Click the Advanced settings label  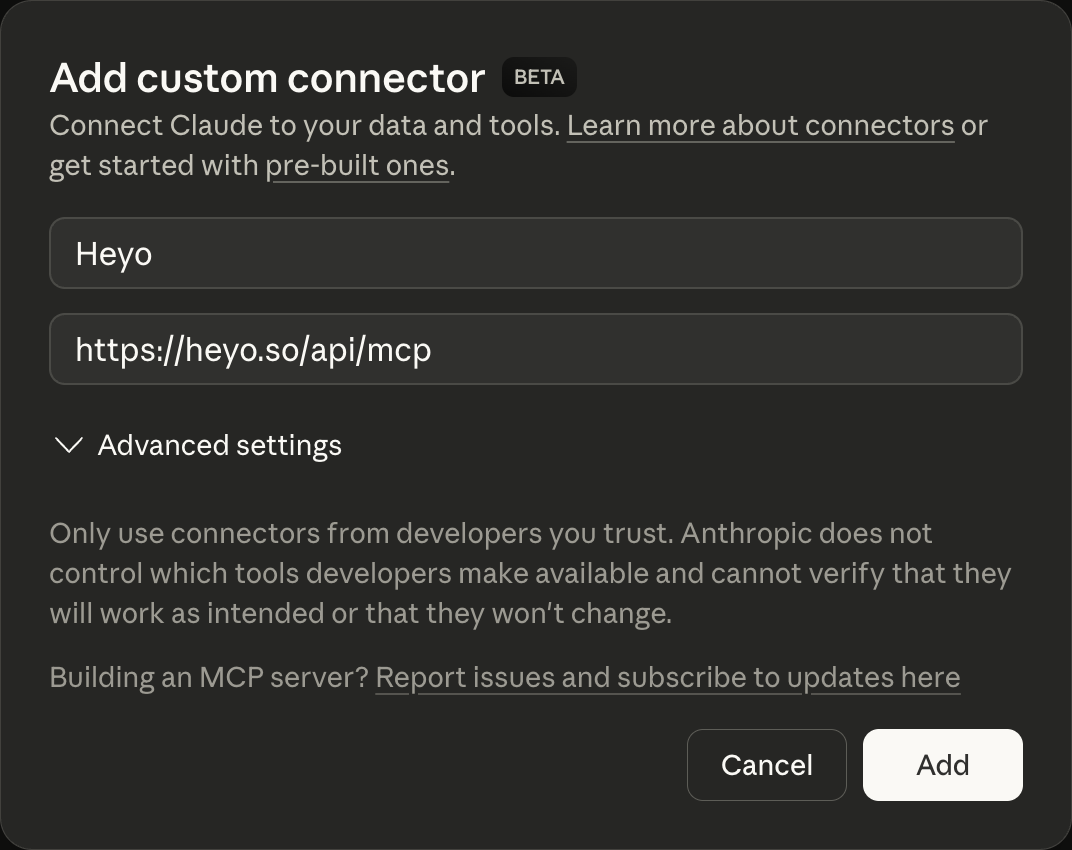click(219, 446)
